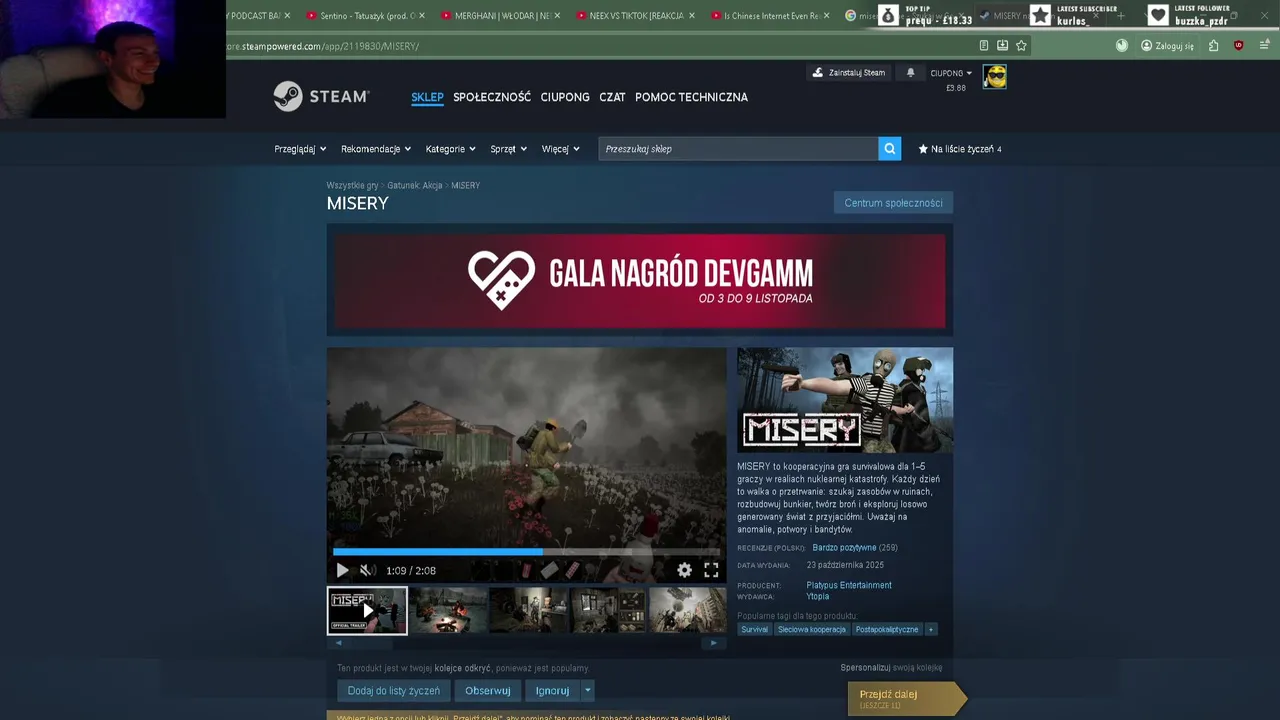The width and height of the screenshot is (1280, 720).
Task: Click the Obserwuj button
Action: 488,690
